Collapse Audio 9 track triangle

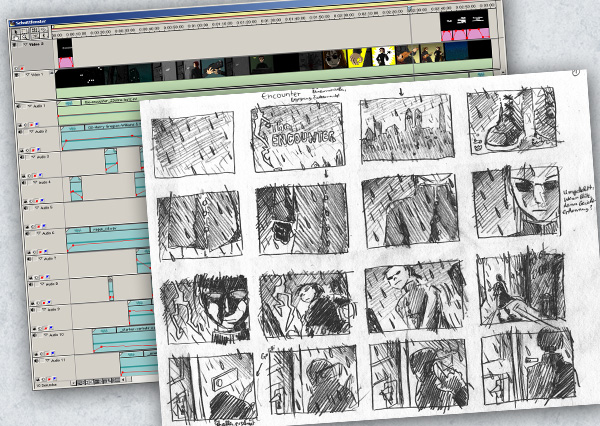[x=44, y=309]
